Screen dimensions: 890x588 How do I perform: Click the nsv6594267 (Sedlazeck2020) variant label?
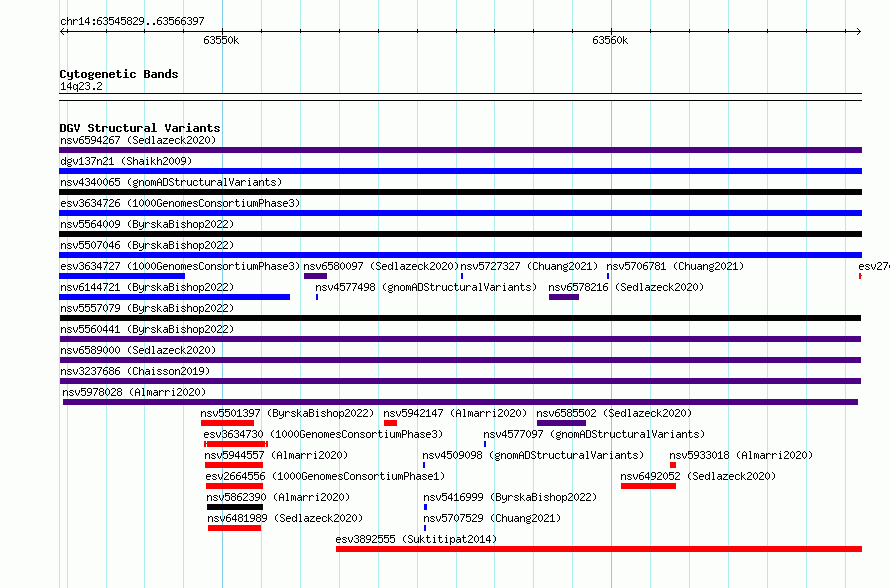coord(138,140)
